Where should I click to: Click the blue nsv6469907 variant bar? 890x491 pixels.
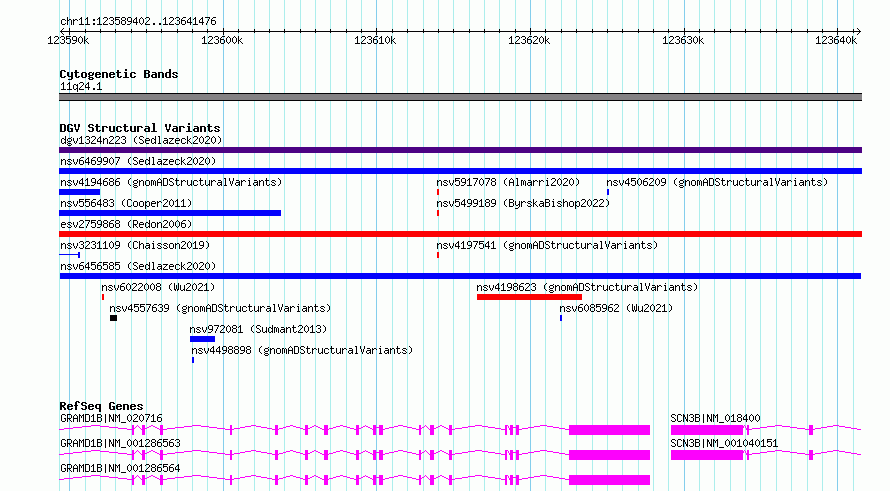[x=460, y=171]
